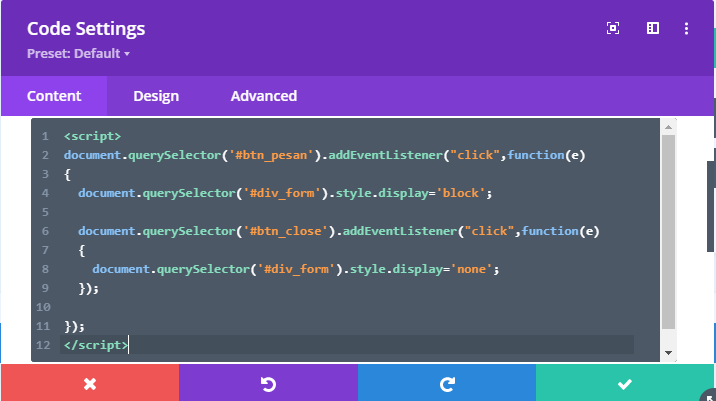This screenshot has height=401, width=716.
Task: Redo the change with the blue button
Action: click(x=447, y=384)
